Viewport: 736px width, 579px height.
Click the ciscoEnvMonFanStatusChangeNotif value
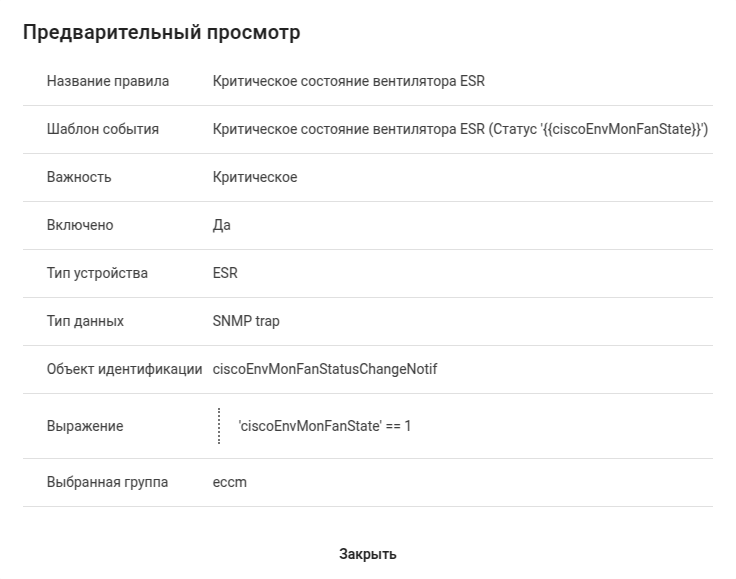pos(325,369)
